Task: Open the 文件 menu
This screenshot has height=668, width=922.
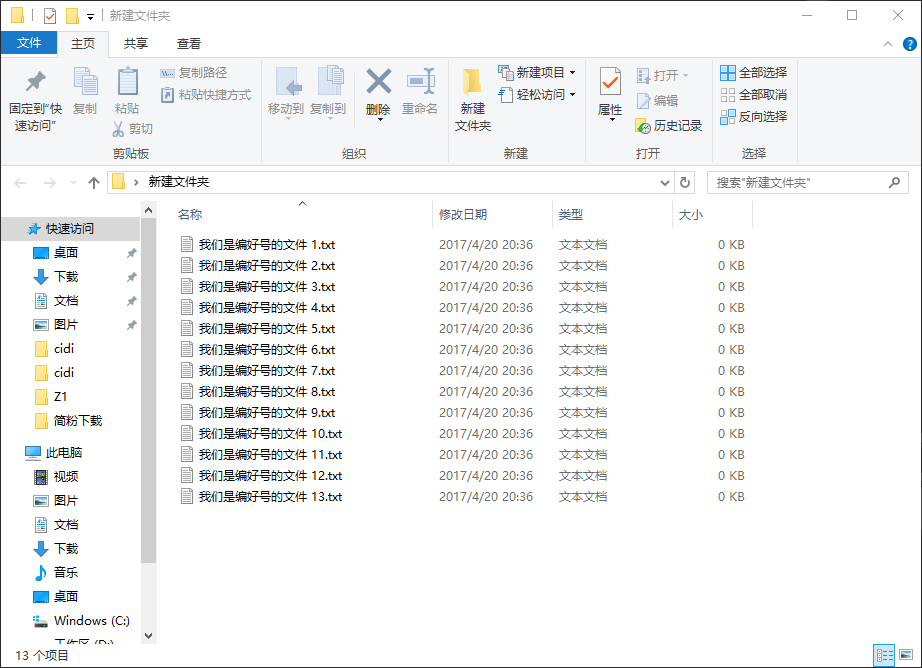Action: pyautogui.click(x=30, y=43)
